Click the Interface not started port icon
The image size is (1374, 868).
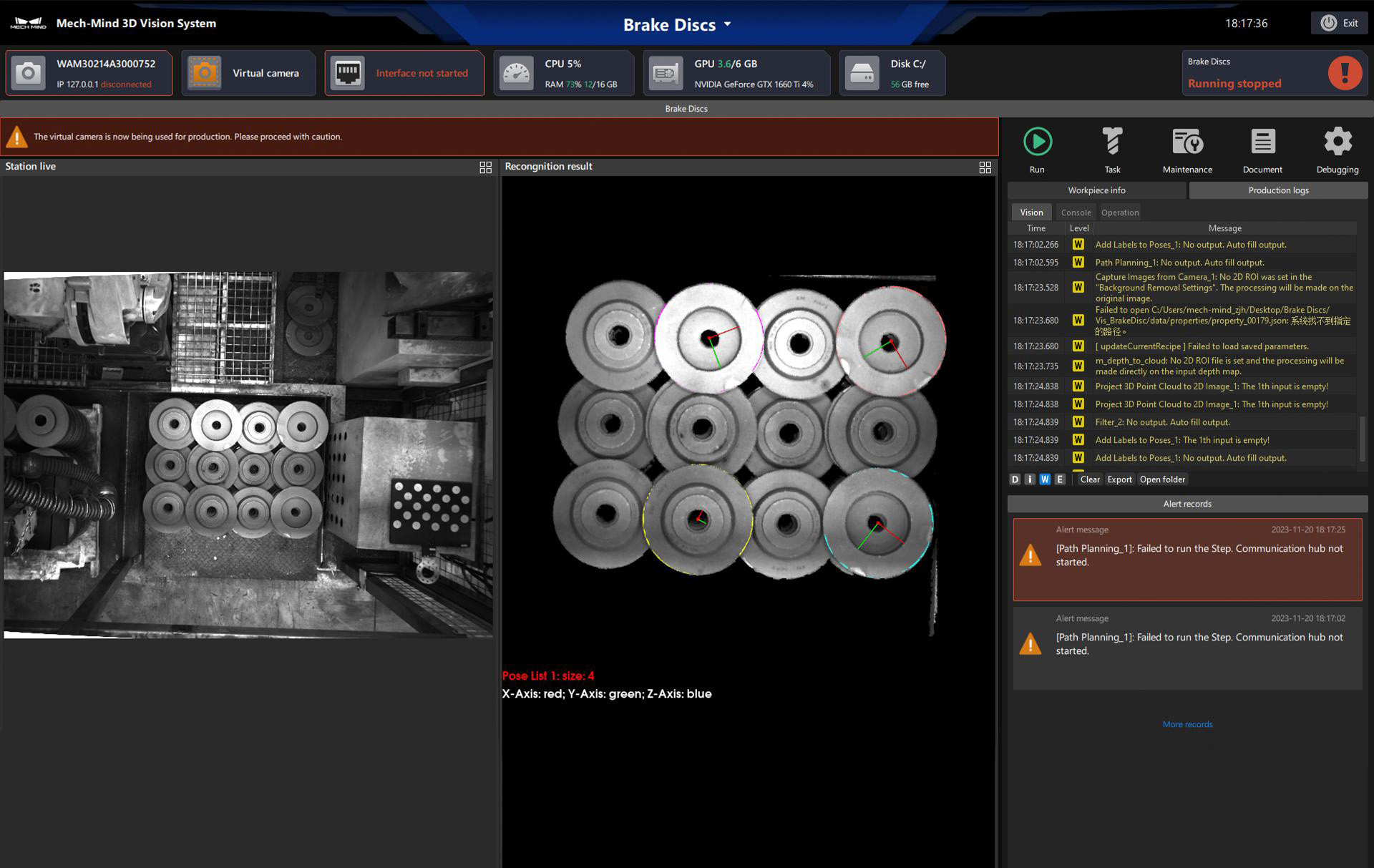(348, 73)
